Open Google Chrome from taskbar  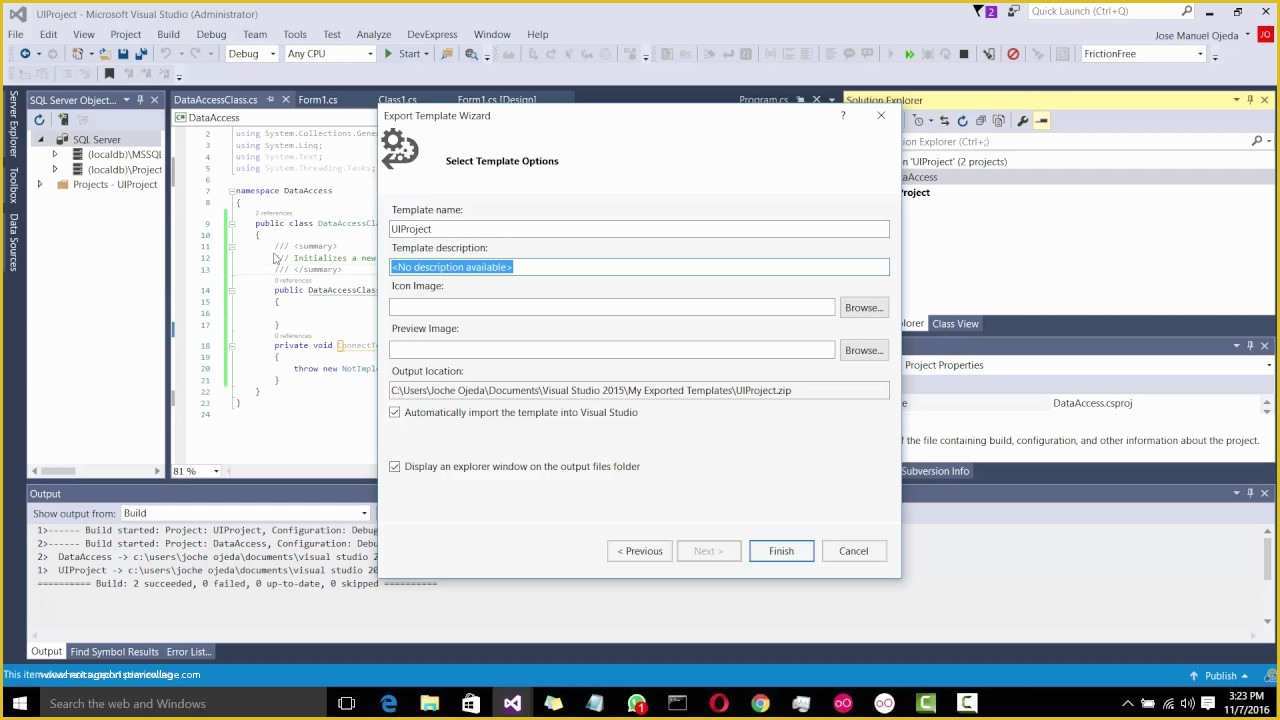pyautogui.click(x=760, y=703)
